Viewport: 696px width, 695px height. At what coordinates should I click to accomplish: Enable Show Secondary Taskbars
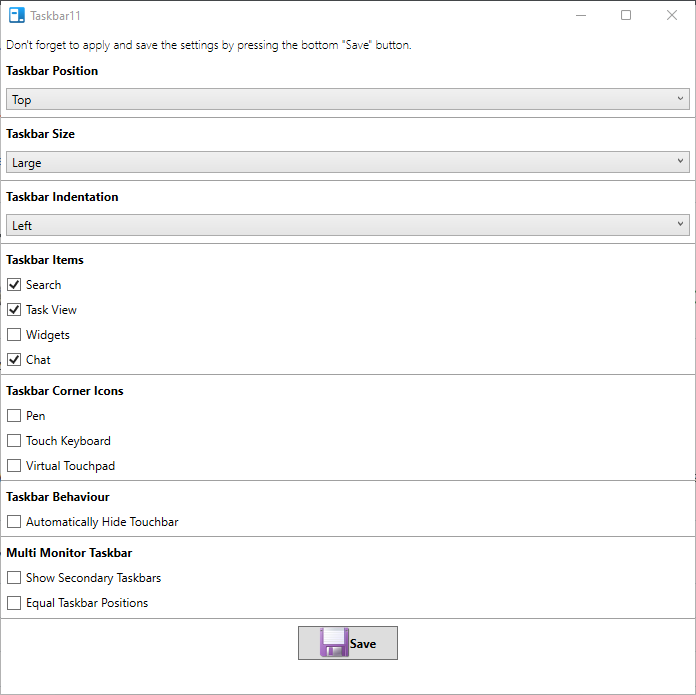(14, 578)
